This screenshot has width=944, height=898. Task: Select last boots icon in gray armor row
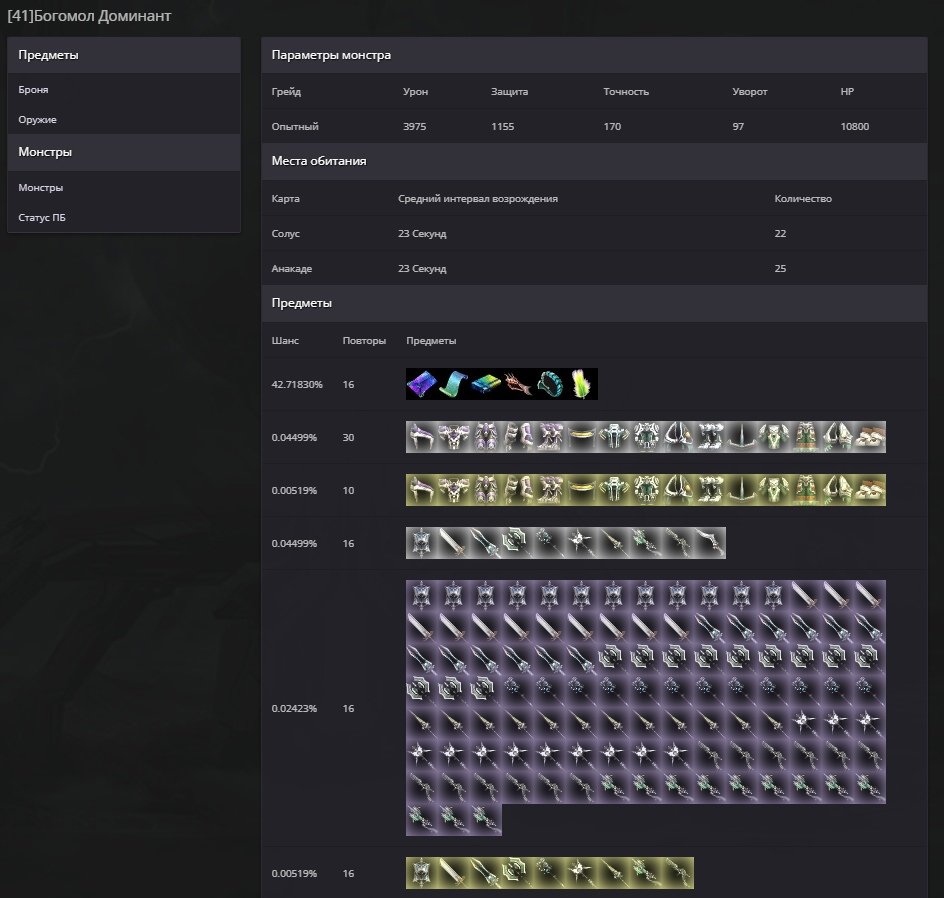tap(870, 437)
